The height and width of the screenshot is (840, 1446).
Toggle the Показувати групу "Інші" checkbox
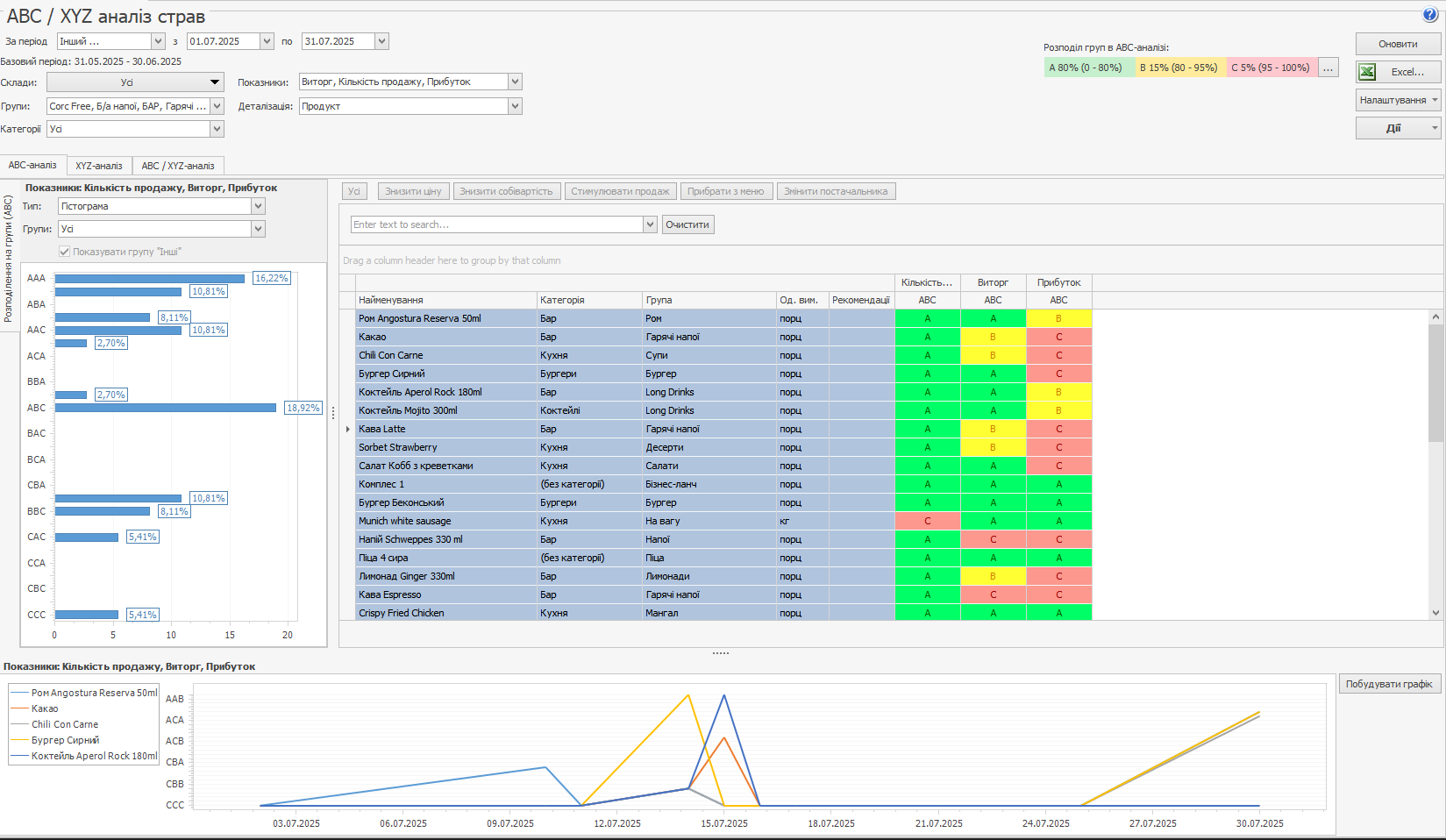64,252
